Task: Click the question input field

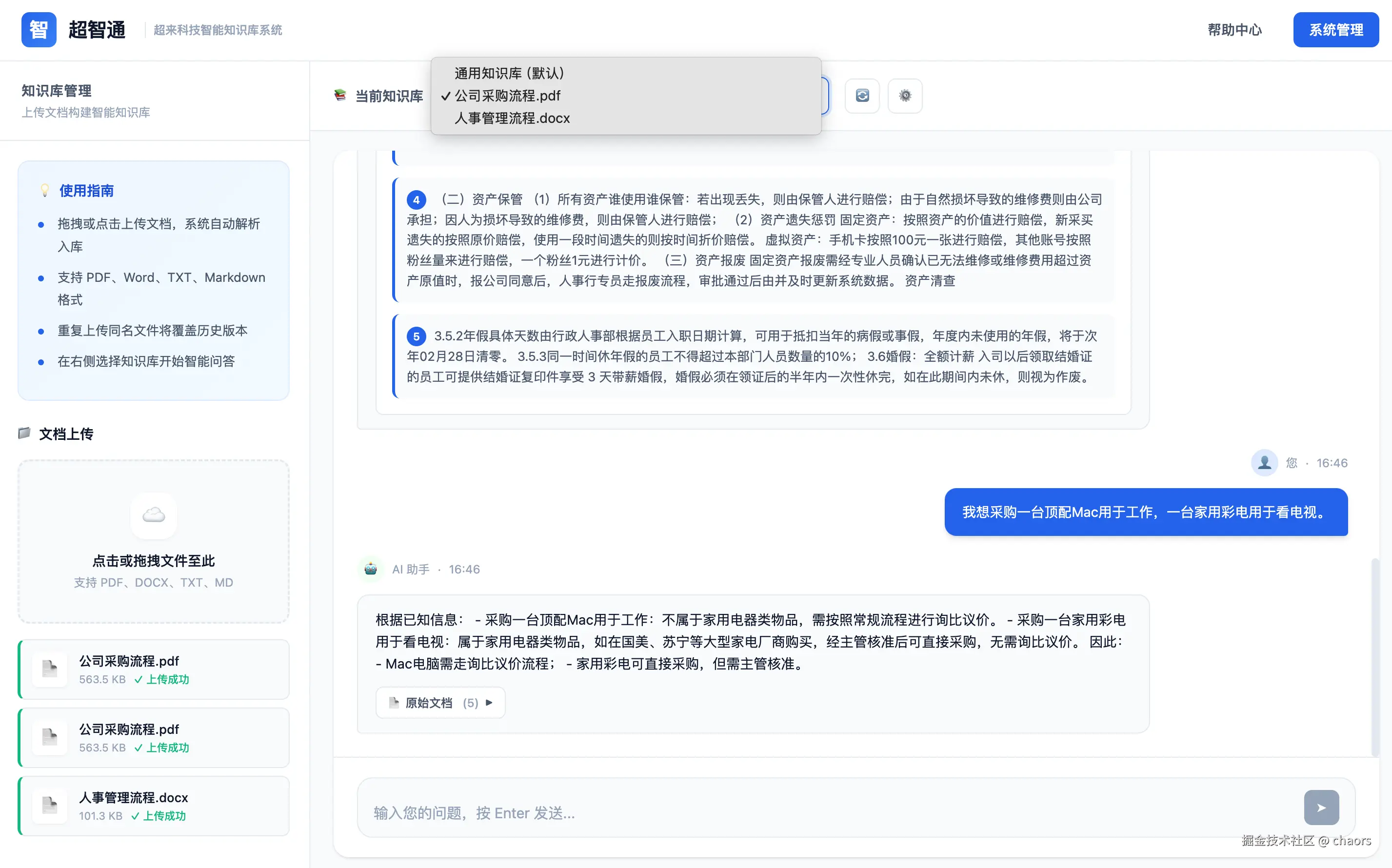Action: click(827, 812)
